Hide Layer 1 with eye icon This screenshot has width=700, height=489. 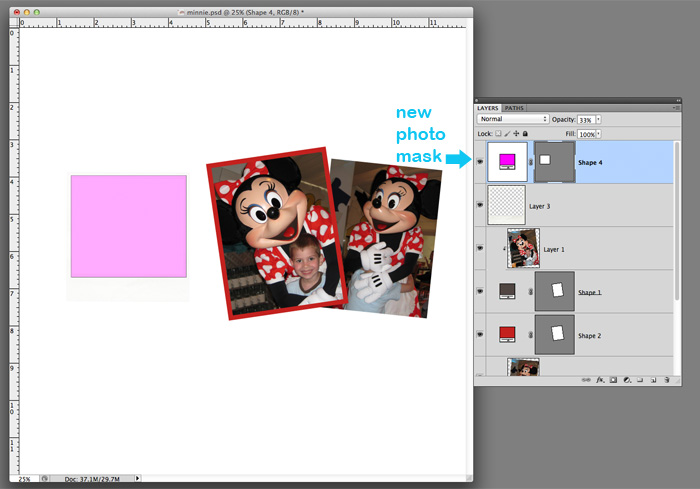pyautogui.click(x=480, y=248)
